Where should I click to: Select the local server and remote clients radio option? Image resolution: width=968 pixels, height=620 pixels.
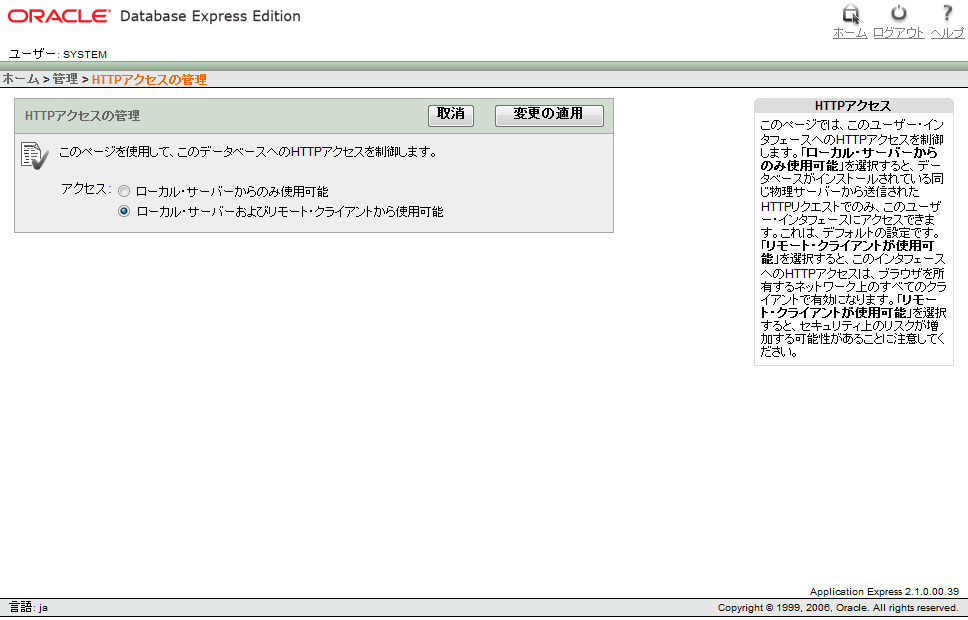coord(124,211)
